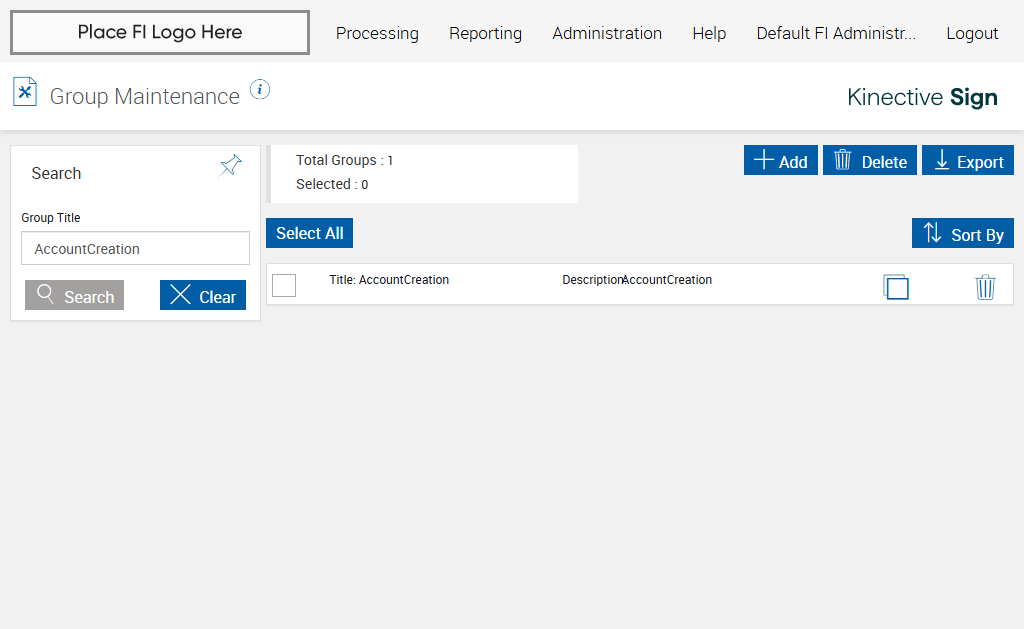Open the Reporting menu

(485, 34)
